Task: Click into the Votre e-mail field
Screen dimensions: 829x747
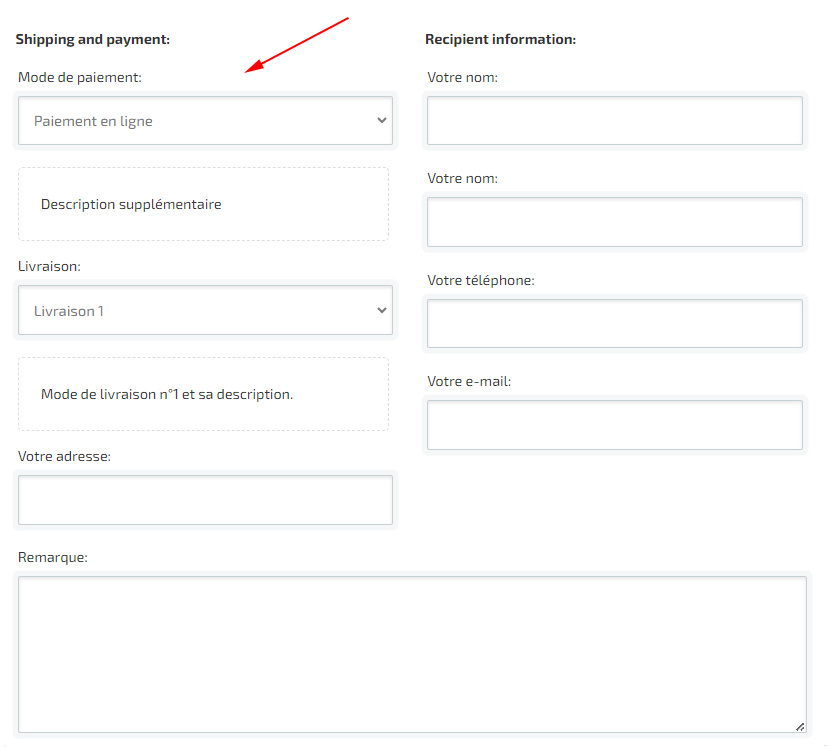Action: click(614, 425)
